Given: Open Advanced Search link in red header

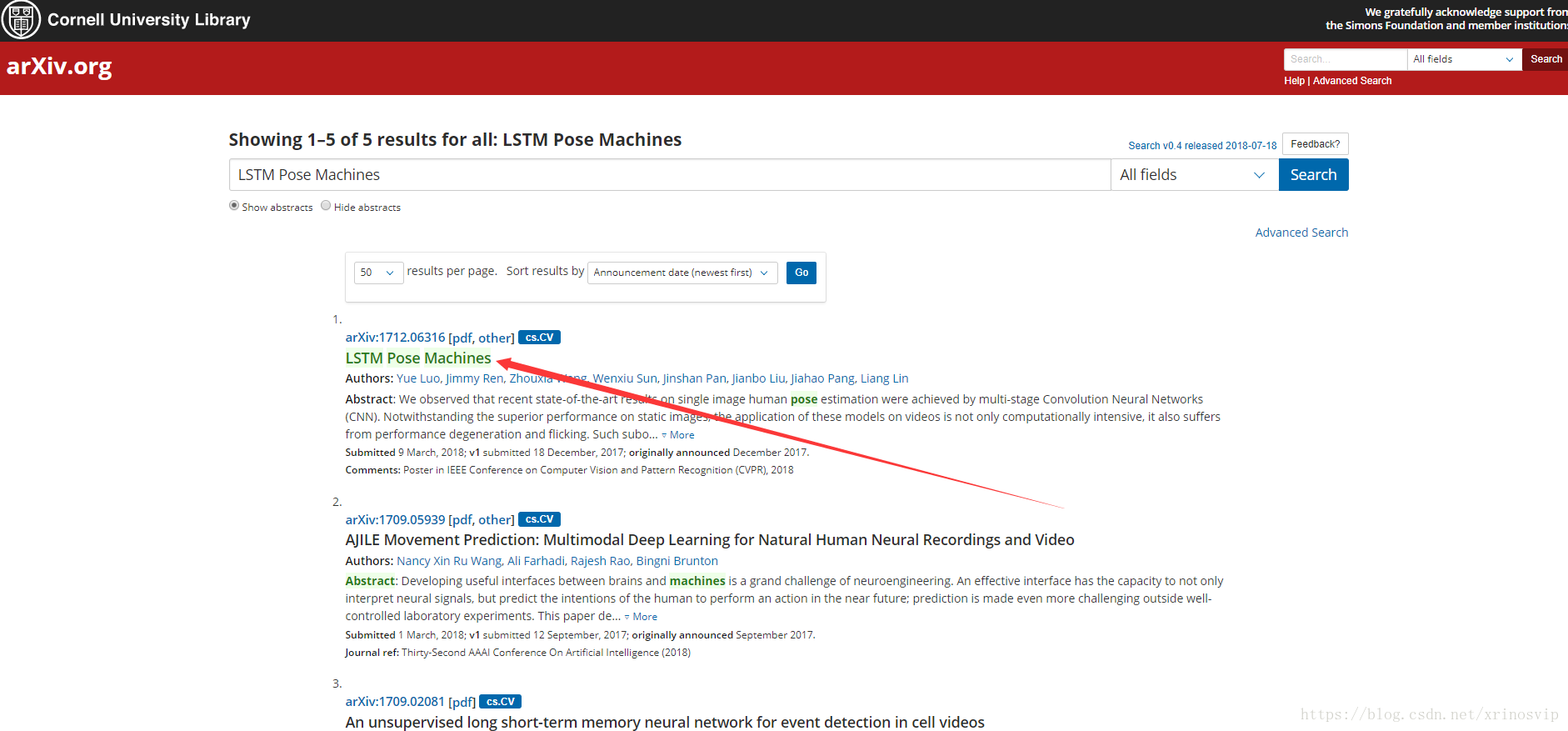Looking at the screenshot, I should (x=1352, y=81).
